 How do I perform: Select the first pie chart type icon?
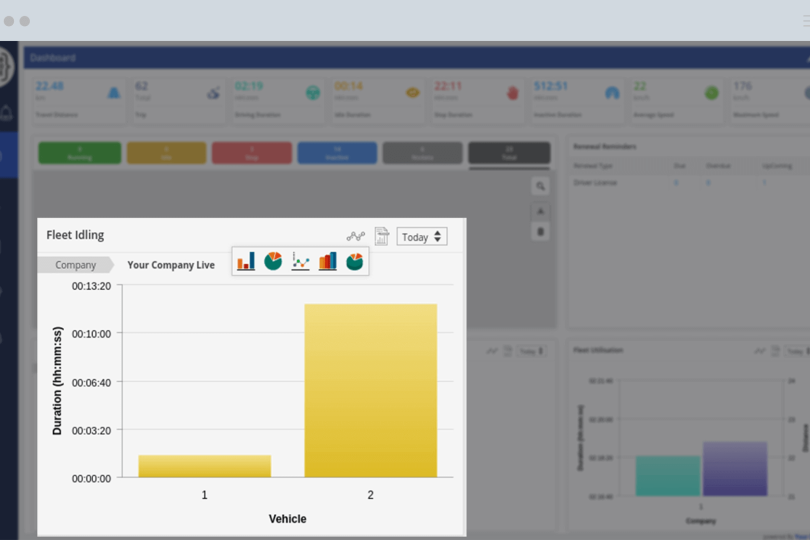pos(273,261)
